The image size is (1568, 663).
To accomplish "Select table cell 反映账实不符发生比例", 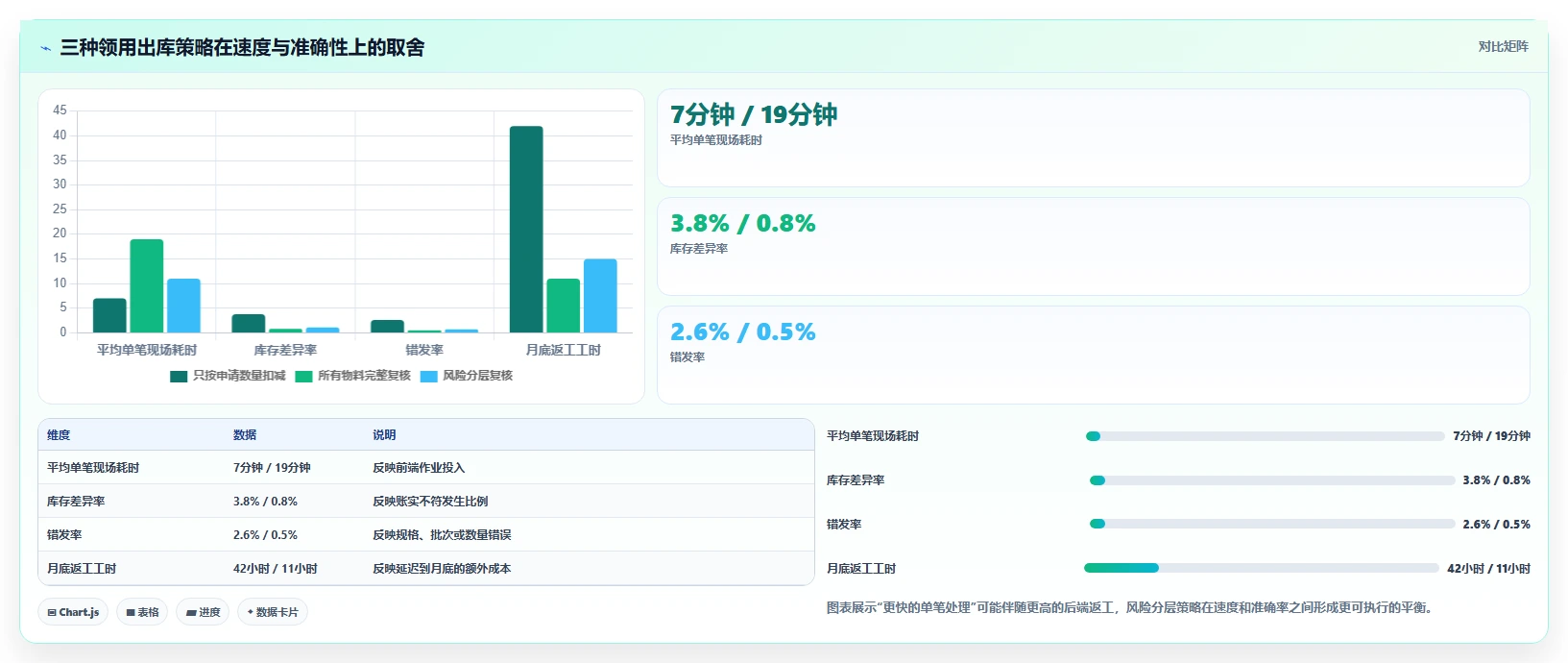I will (x=430, y=502).
